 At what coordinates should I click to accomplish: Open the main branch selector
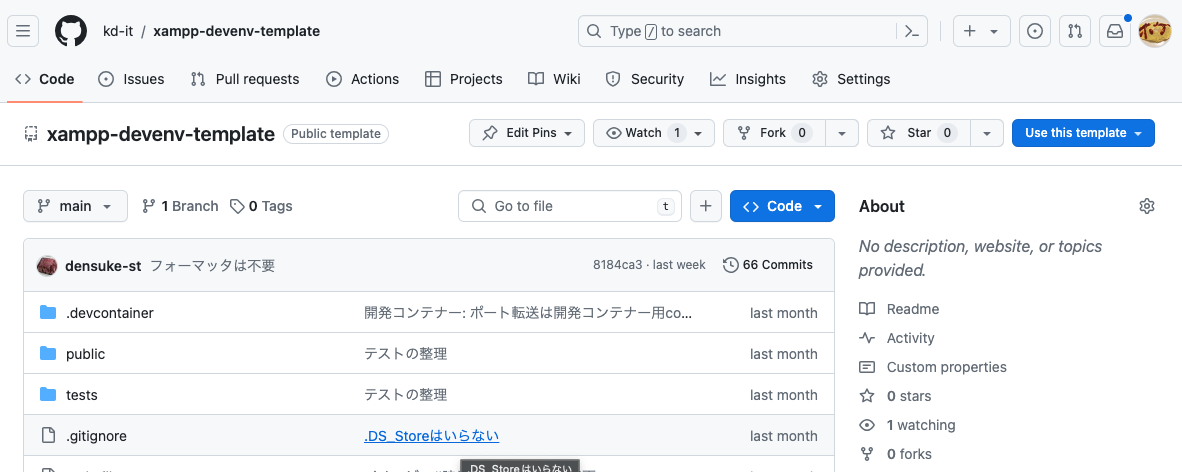pos(75,206)
